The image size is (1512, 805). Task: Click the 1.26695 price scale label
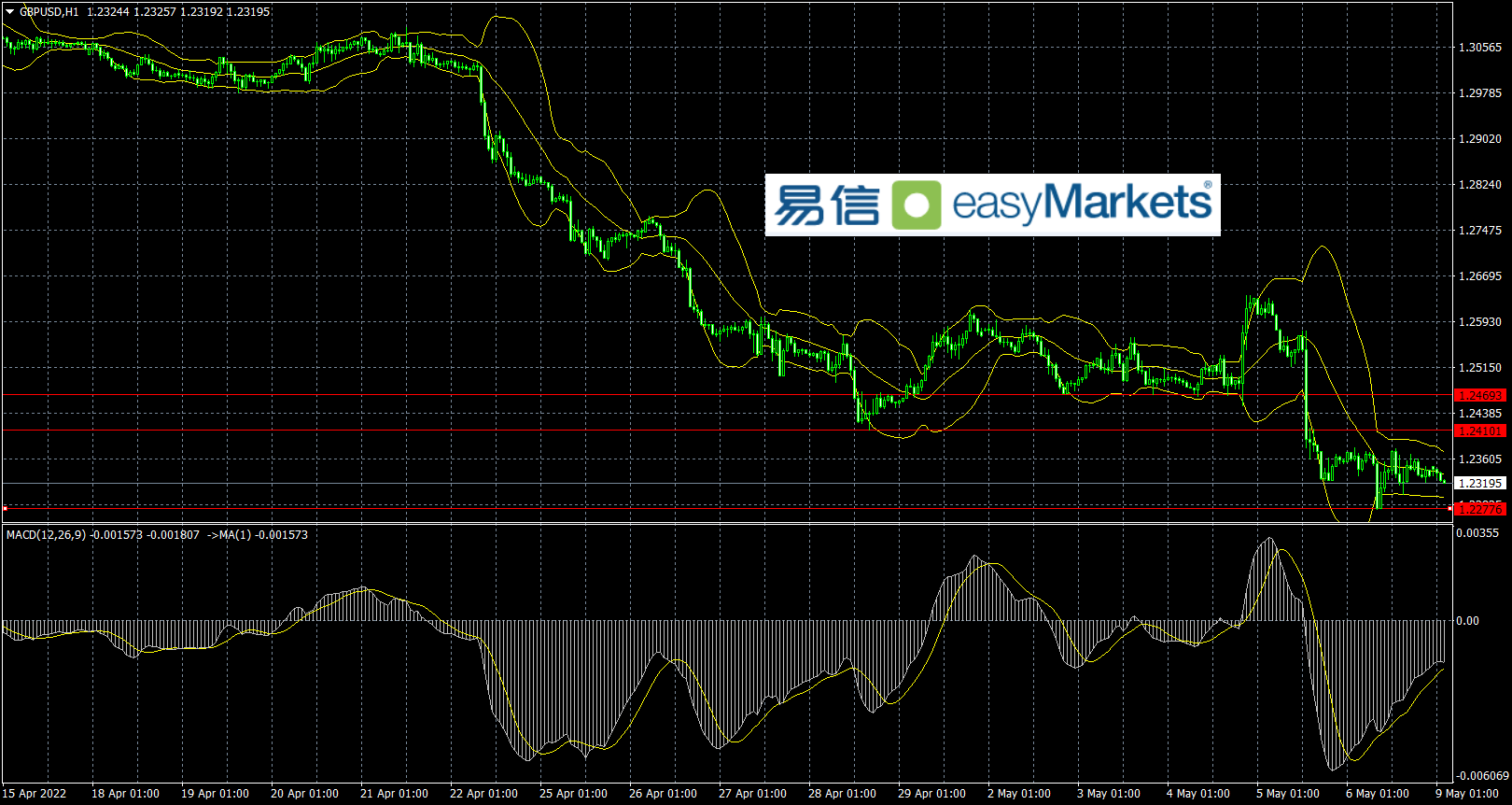click(1480, 276)
